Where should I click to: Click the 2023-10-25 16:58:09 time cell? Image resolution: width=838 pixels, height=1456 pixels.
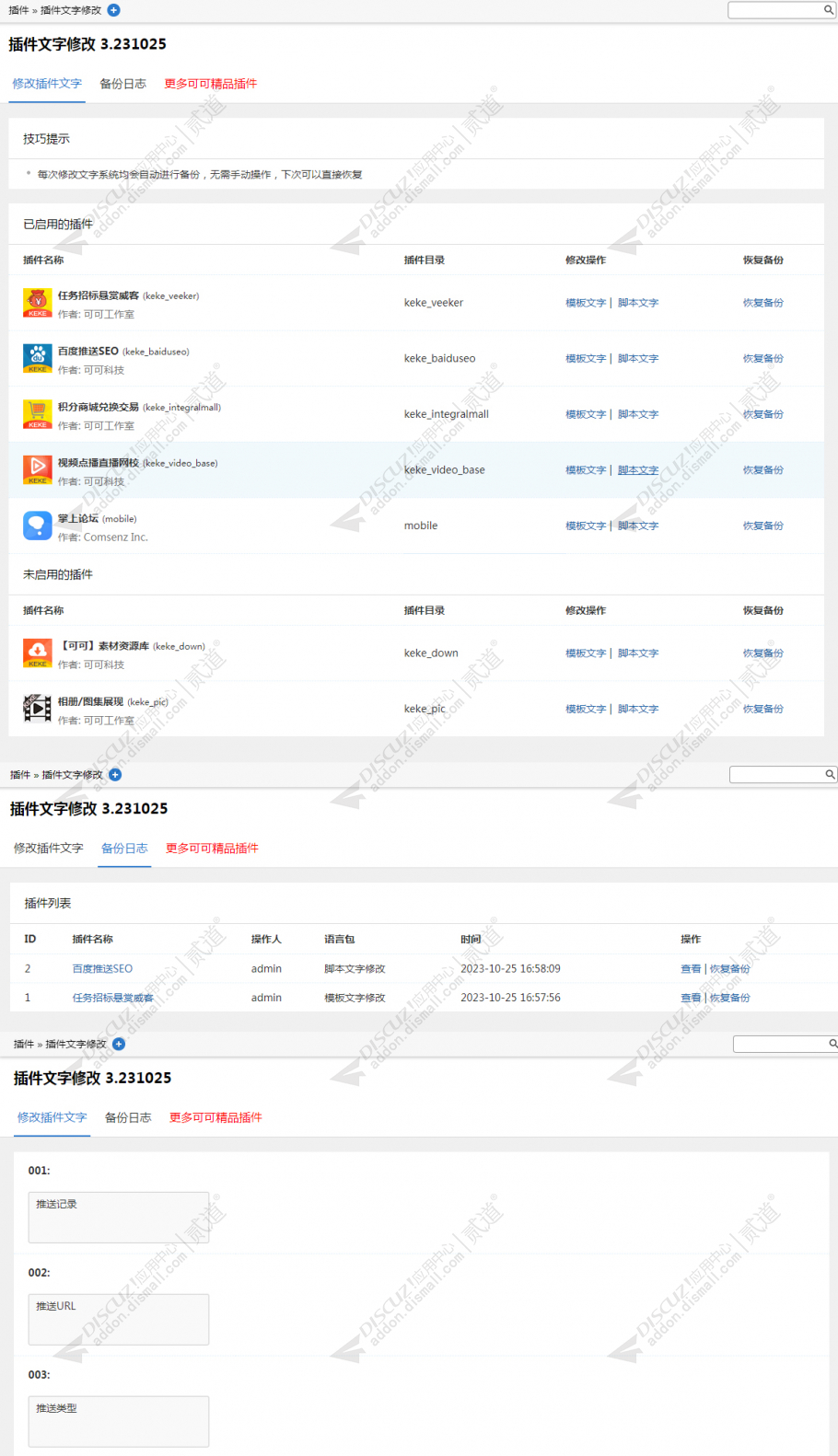(510, 969)
